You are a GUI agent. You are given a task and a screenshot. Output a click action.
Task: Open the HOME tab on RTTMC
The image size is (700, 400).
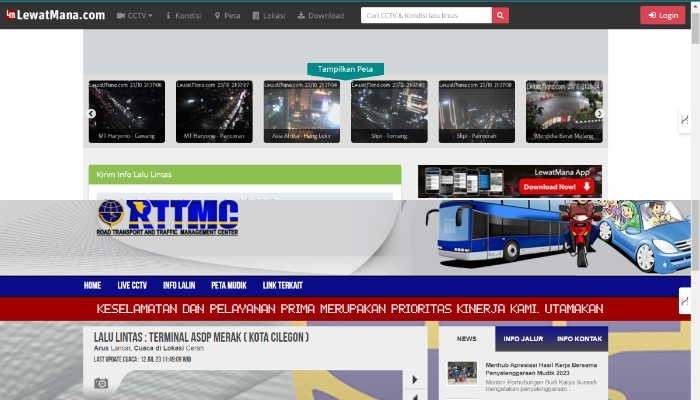pos(92,286)
